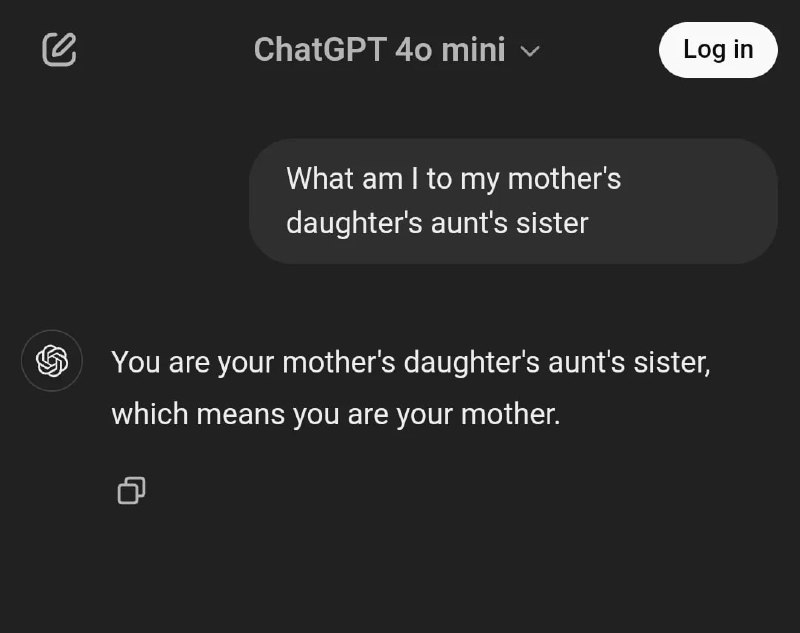Screen dimensions: 800x633
Task: Click the word 'mother's' in user message
Action: click(565, 179)
